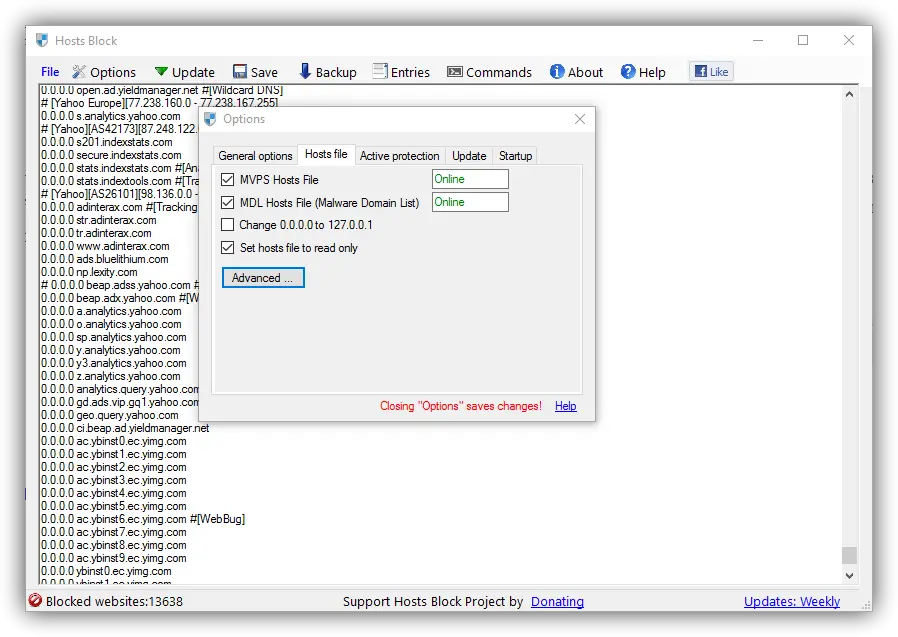Click the Facebook Like button
898x637 pixels.
711,71
